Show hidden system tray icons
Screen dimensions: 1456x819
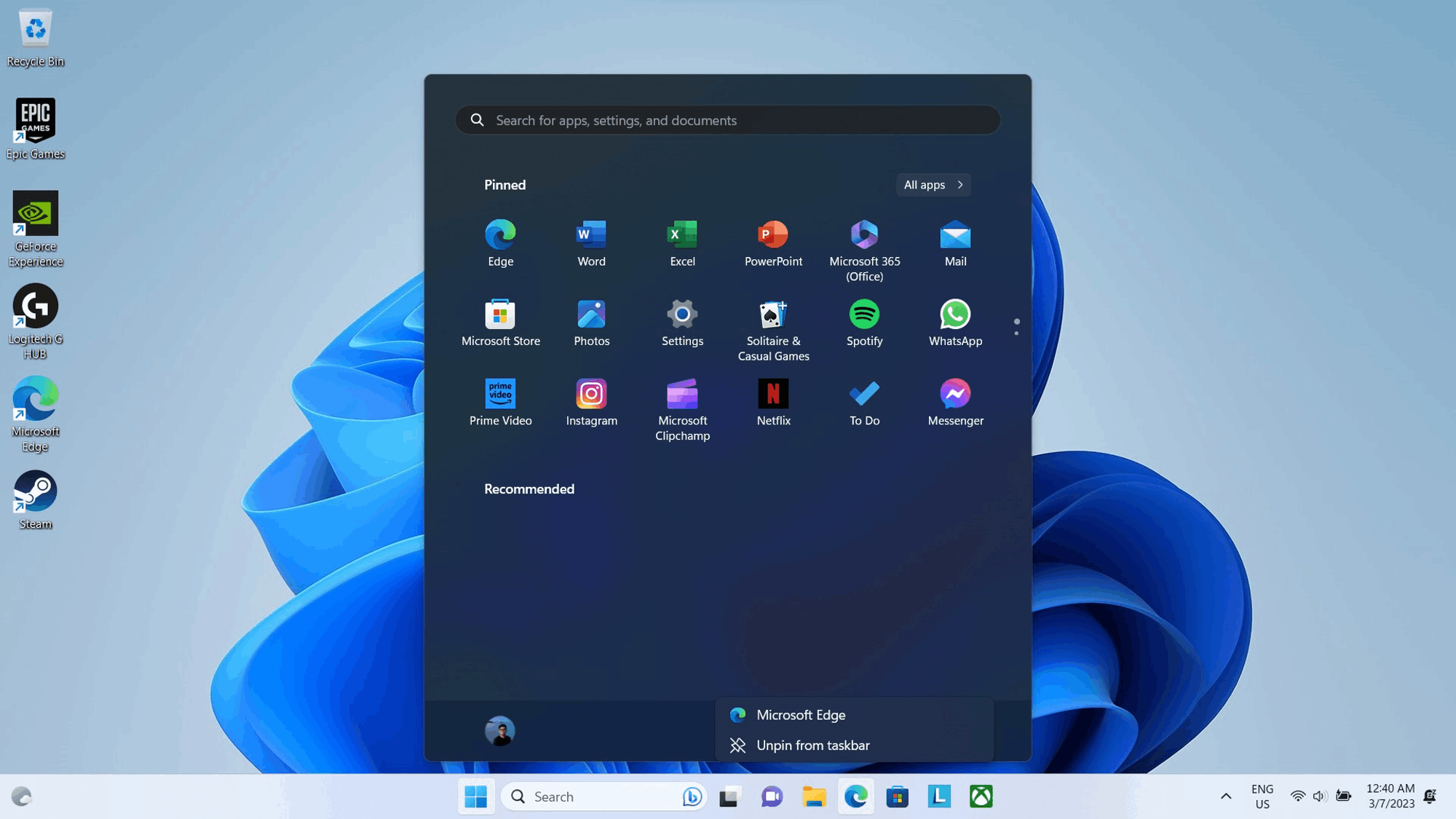click(1226, 796)
